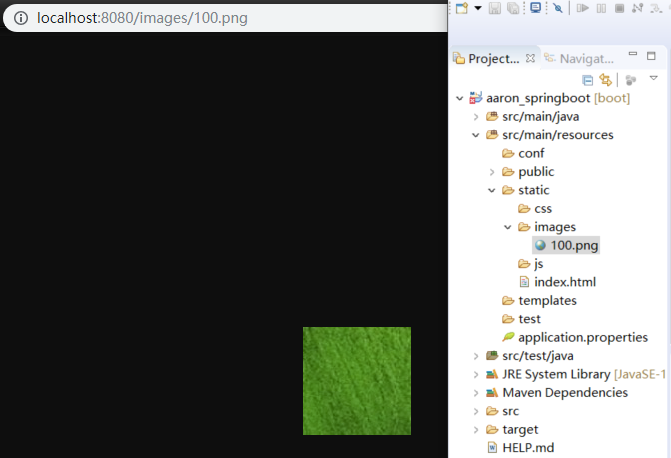Click the index.html file icon
Image resolution: width=671 pixels, height=458 pixels.
click(x=524, y=282)
